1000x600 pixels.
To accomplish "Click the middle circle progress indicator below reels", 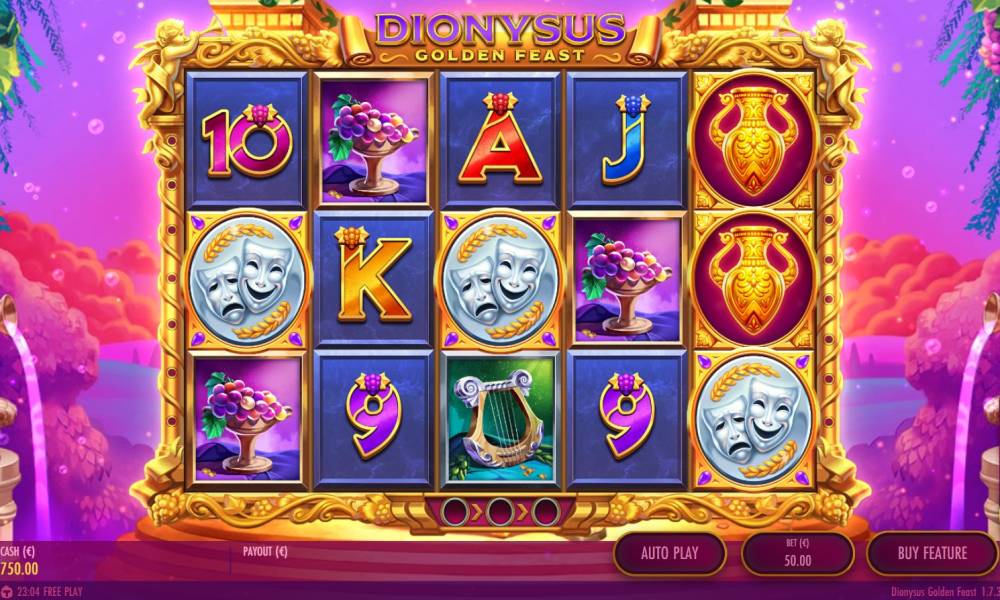I will pyautogui.click(x=501, y=511).
